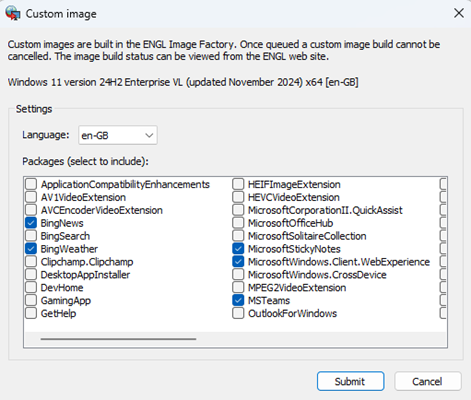Disable the BingWeather checkbox
471x400 pixels.
coord(31,249)
